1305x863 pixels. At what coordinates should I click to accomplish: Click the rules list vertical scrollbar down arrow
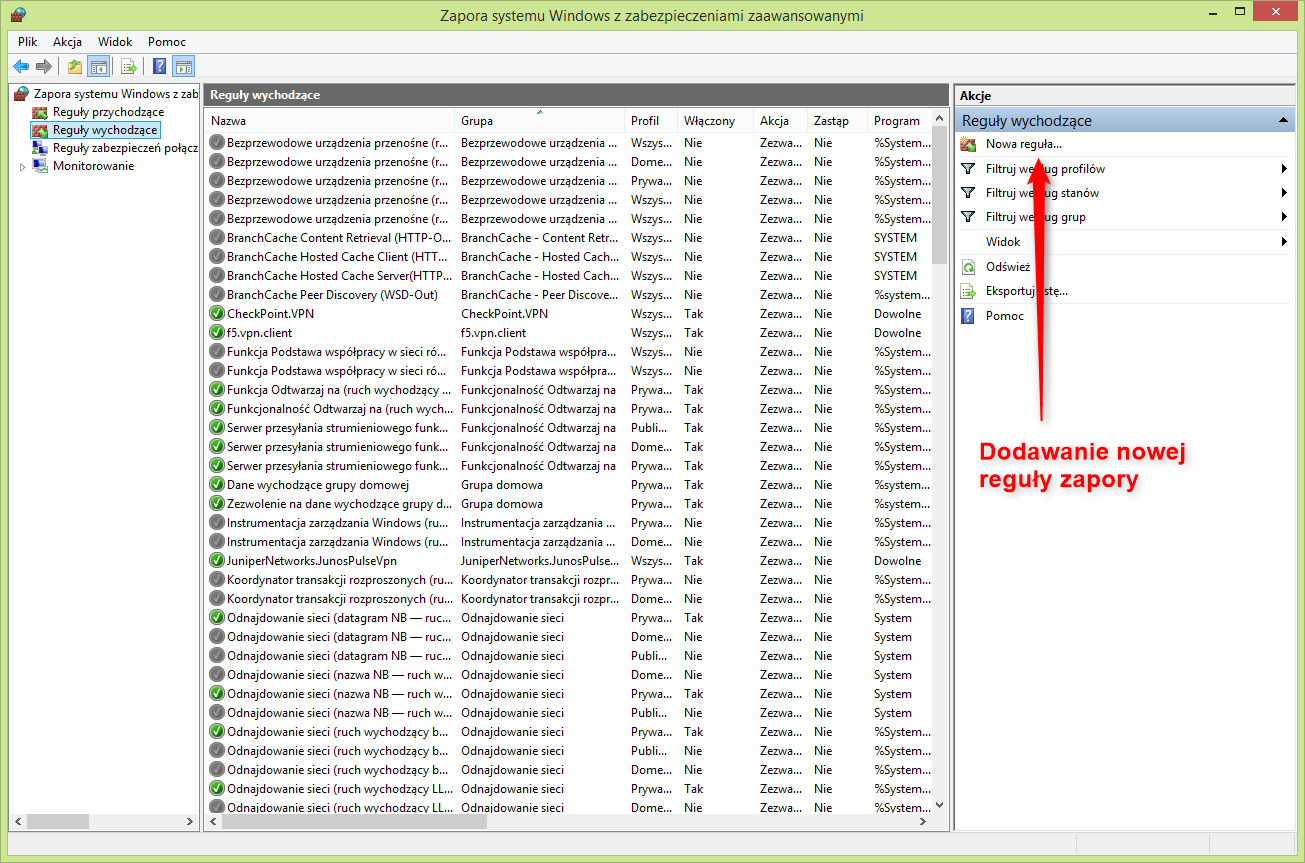click(939, 804)
